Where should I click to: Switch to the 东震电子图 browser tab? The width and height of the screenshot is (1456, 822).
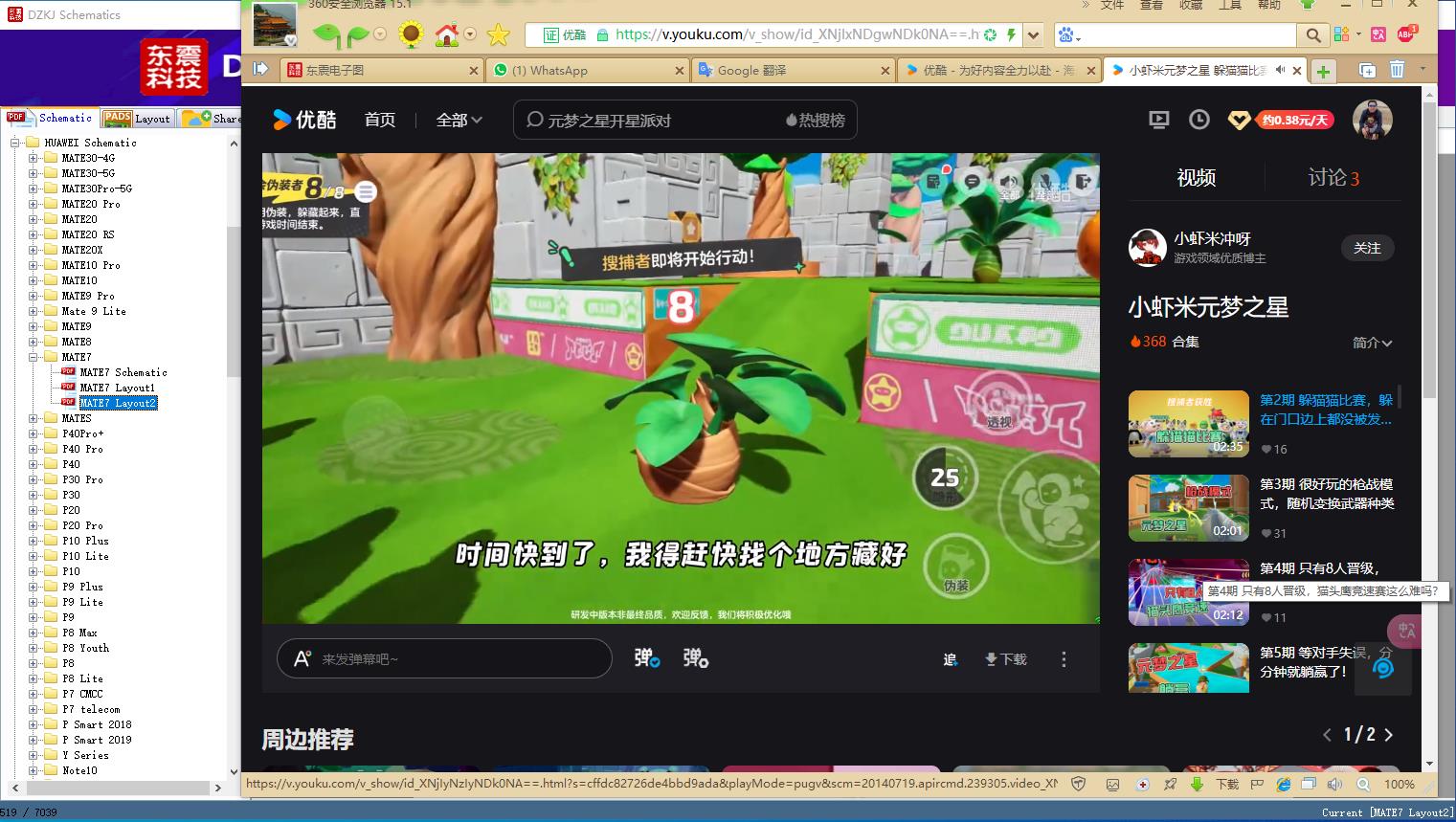point(382,70)
